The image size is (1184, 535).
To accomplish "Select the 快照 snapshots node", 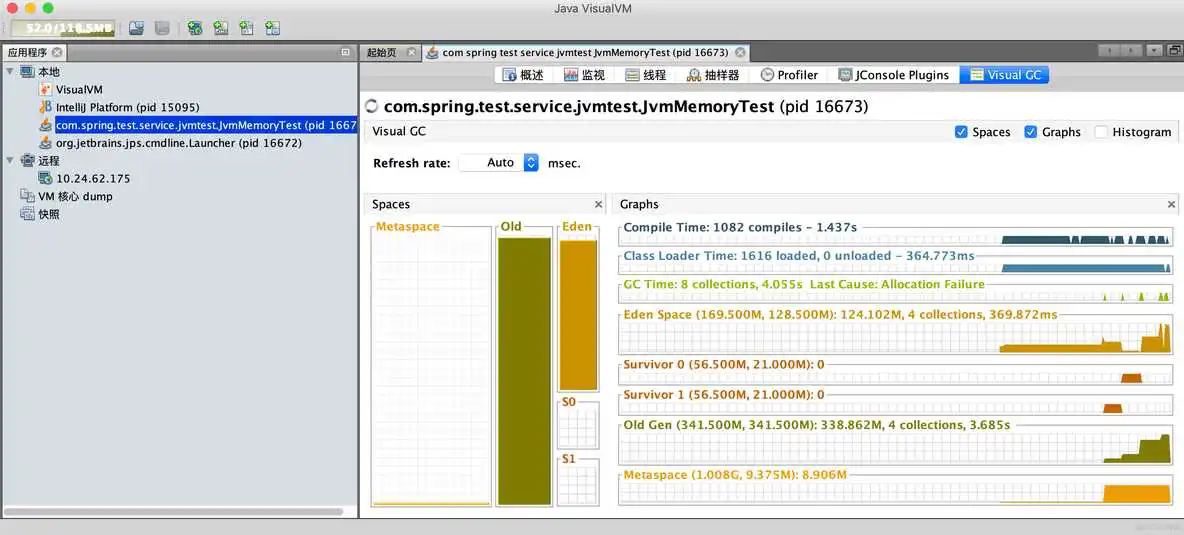I will pos(48,214).
